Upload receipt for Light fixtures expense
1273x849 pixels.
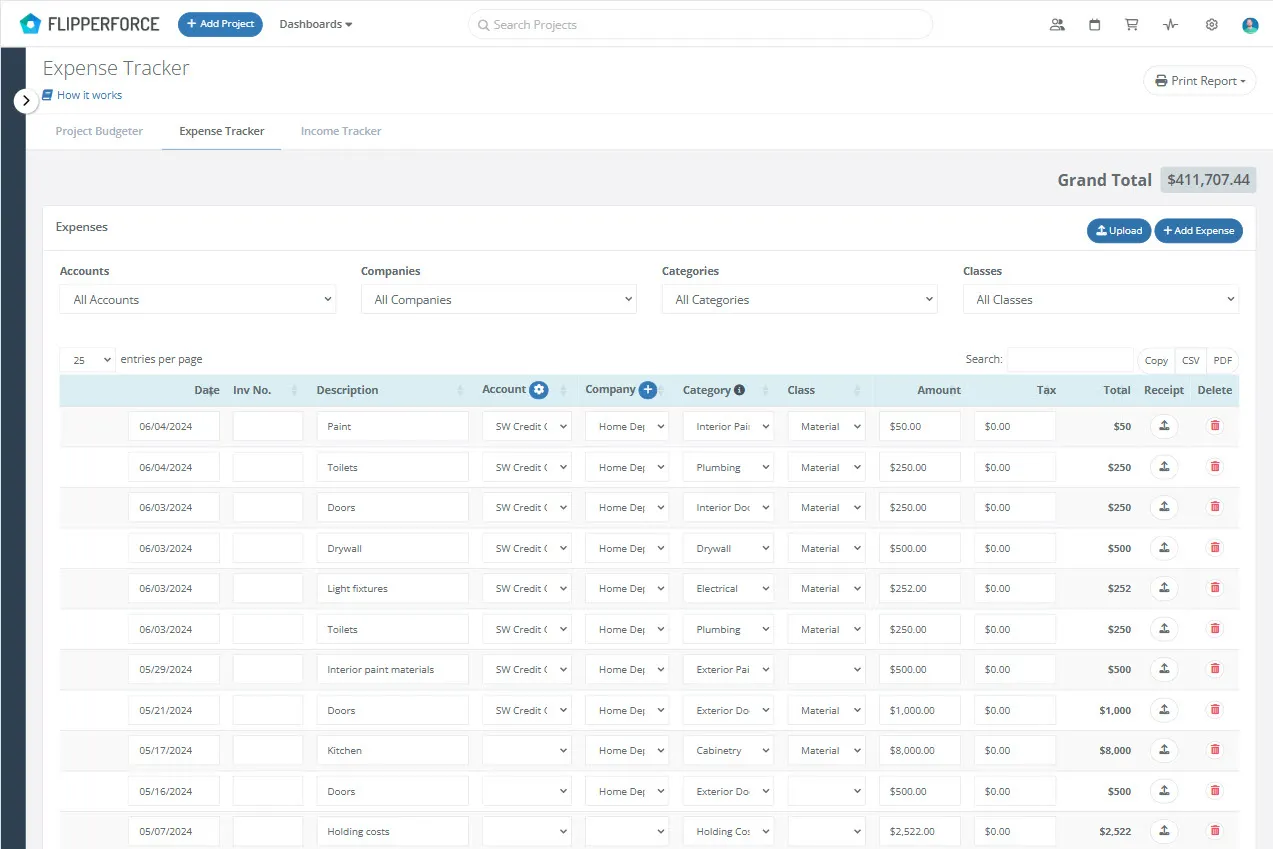point(1164,588)
